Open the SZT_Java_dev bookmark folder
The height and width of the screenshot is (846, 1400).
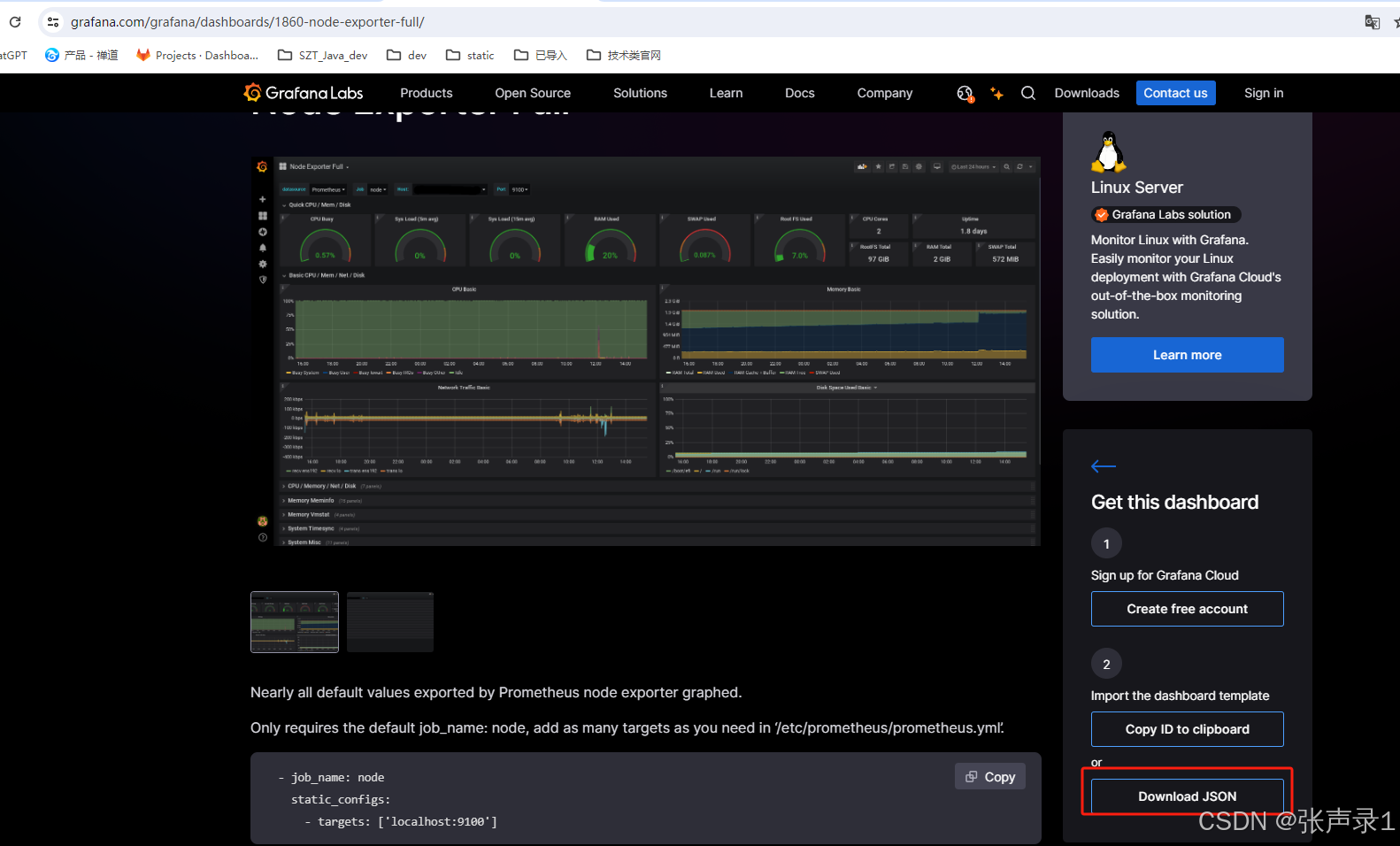coord(322,55)
